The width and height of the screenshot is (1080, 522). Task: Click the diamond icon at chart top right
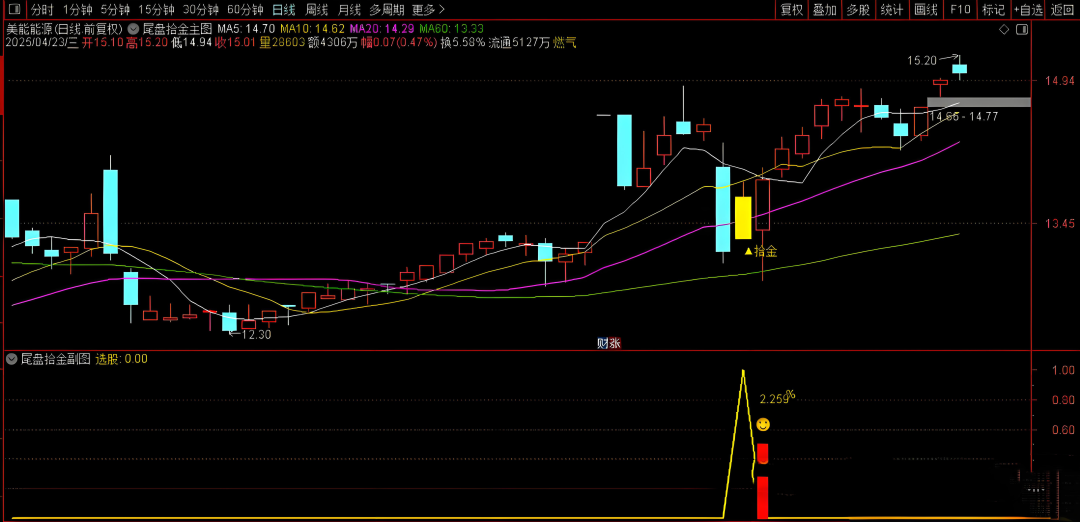click(1004, 30)
